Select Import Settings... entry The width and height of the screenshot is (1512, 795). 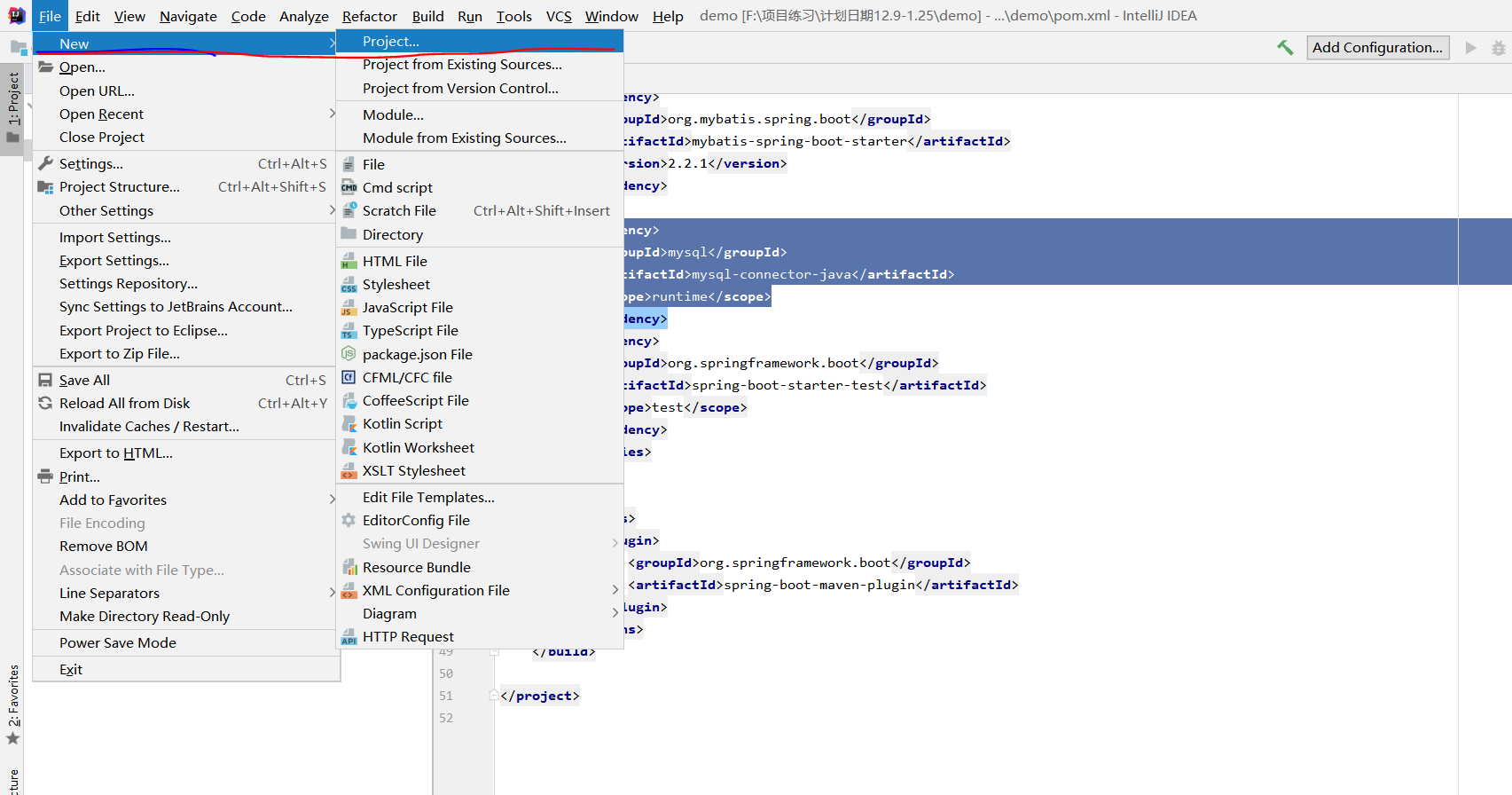tap(184, 237)
